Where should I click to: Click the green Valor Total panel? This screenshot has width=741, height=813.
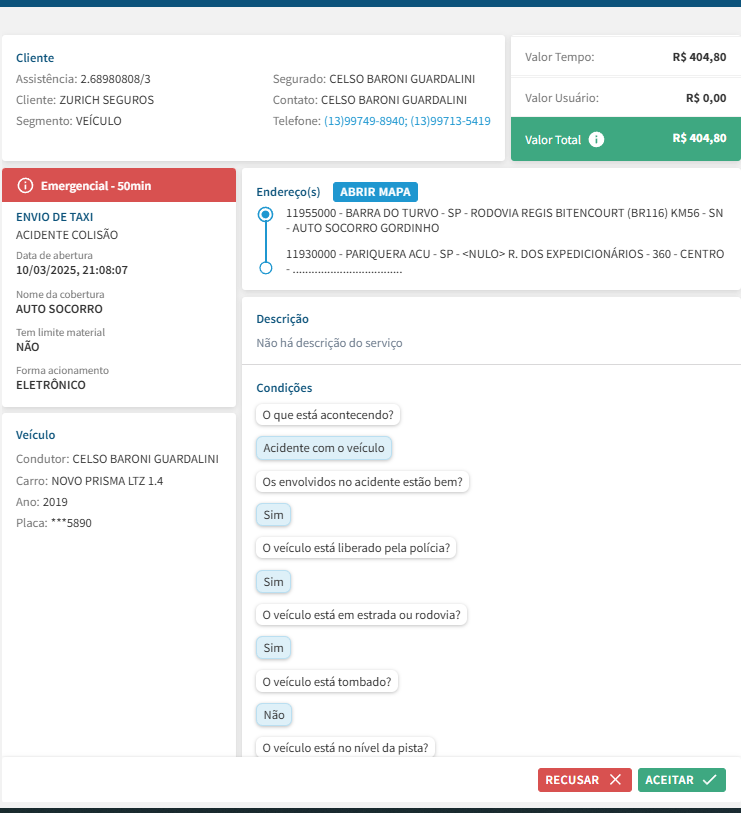click(625, 139)
